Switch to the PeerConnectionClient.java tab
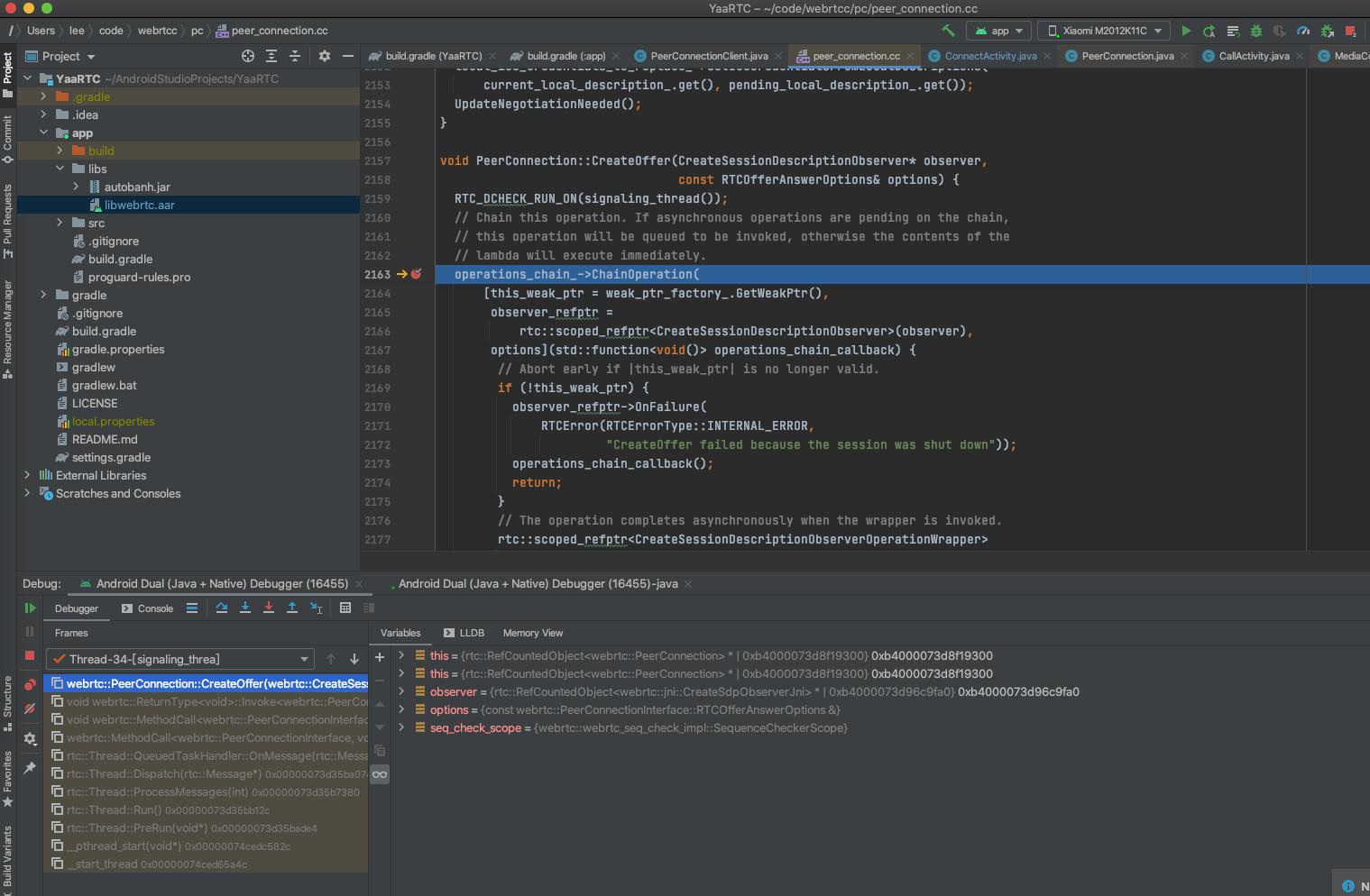Screen dimensions: 1370x896 (709, 56)
